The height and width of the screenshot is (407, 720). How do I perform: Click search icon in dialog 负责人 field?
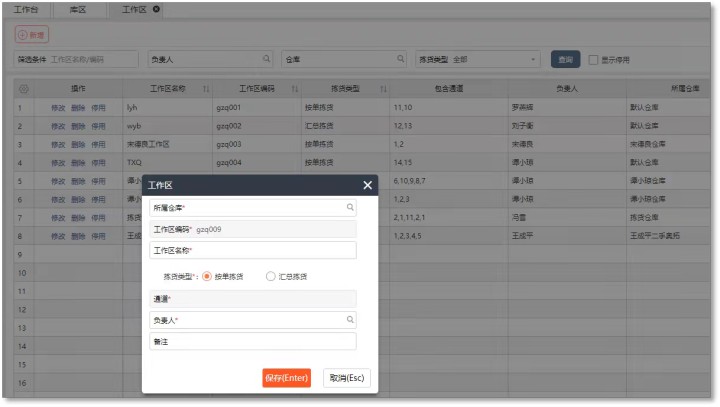350,320
